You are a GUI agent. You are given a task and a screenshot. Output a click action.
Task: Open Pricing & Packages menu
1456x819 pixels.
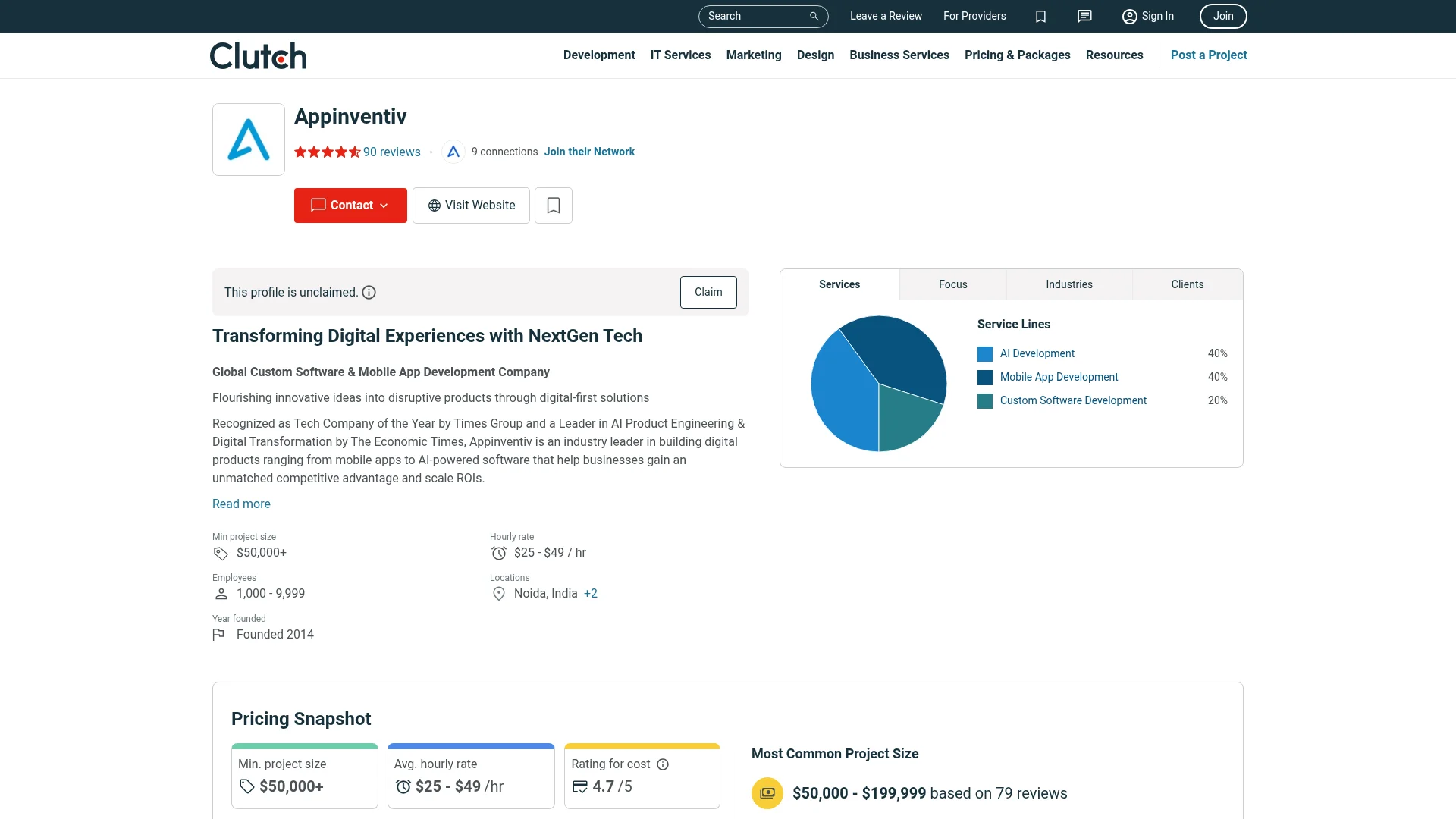pos(1018,55)
